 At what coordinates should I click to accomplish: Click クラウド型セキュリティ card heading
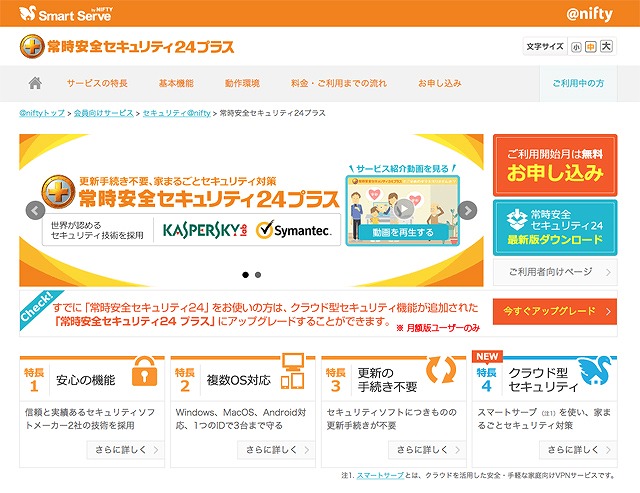(x=543, y=380)
